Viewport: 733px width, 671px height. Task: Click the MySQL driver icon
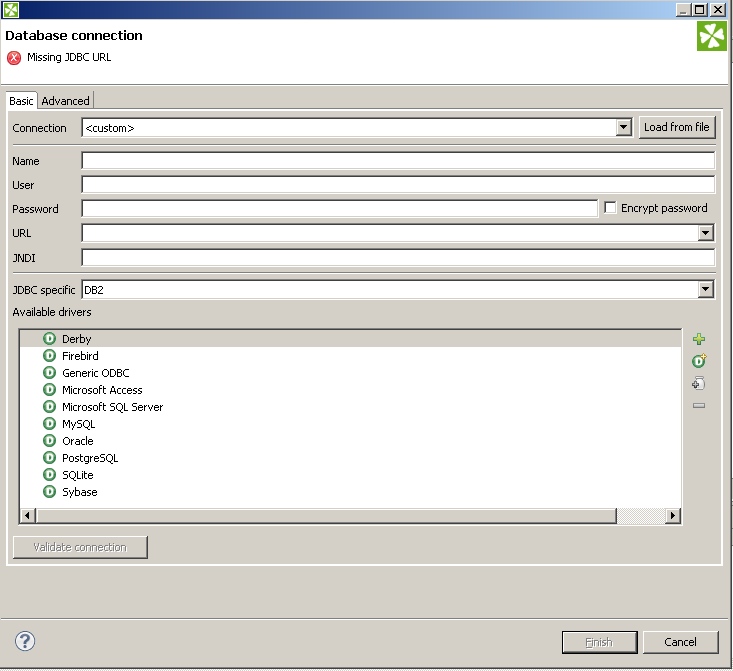49,424
